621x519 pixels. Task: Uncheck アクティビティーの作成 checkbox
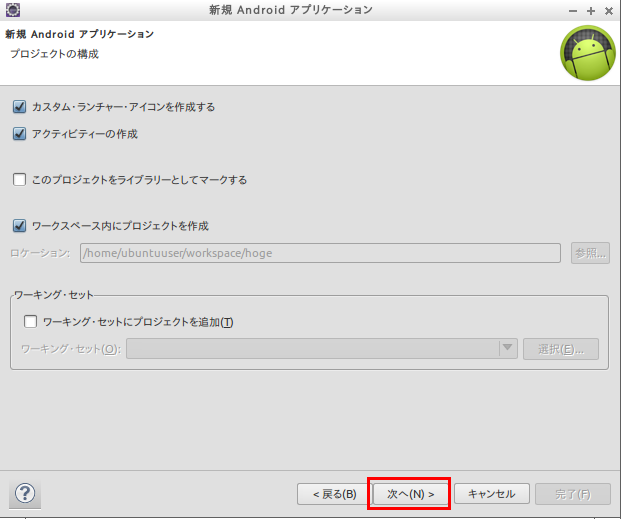click(19, 134)
